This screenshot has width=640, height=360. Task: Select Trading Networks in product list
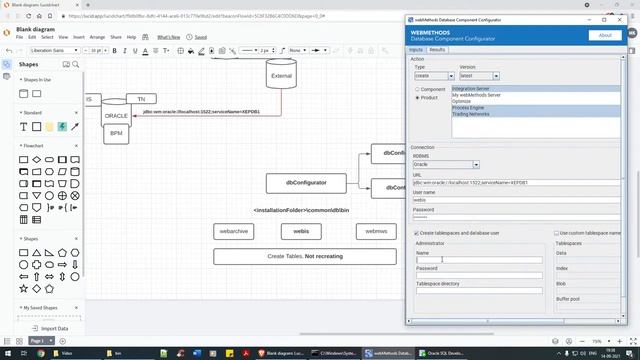pyautogui.click(x=536, y=114)
